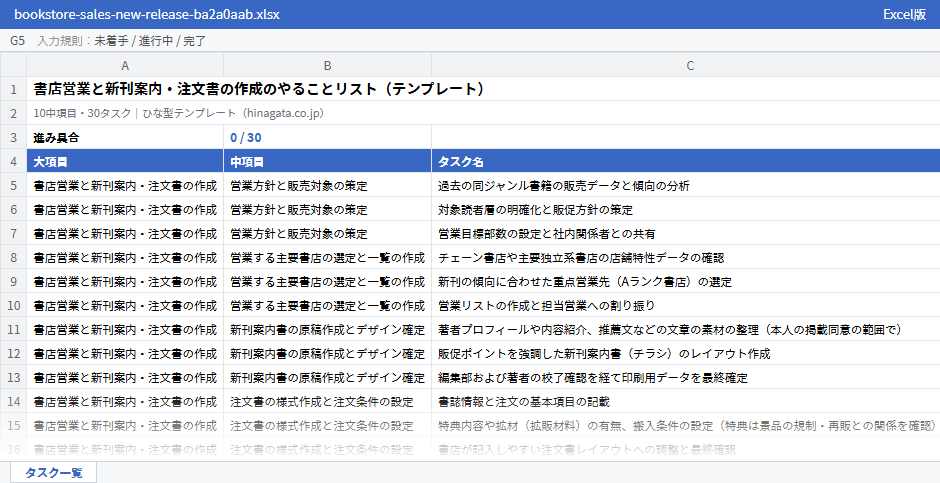Click the title cell 書店営業と新刊案内・注文書の作成のやることリスト
940x483 pixels.
[x=483, y=89]
